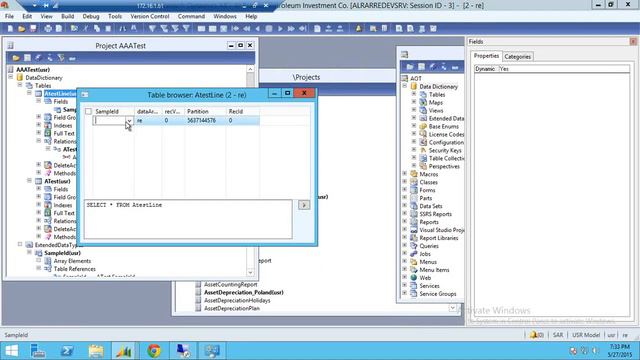Click the status bar alert bell icon
The height and width of the screenshot is (360, 640).
(533, 335)
